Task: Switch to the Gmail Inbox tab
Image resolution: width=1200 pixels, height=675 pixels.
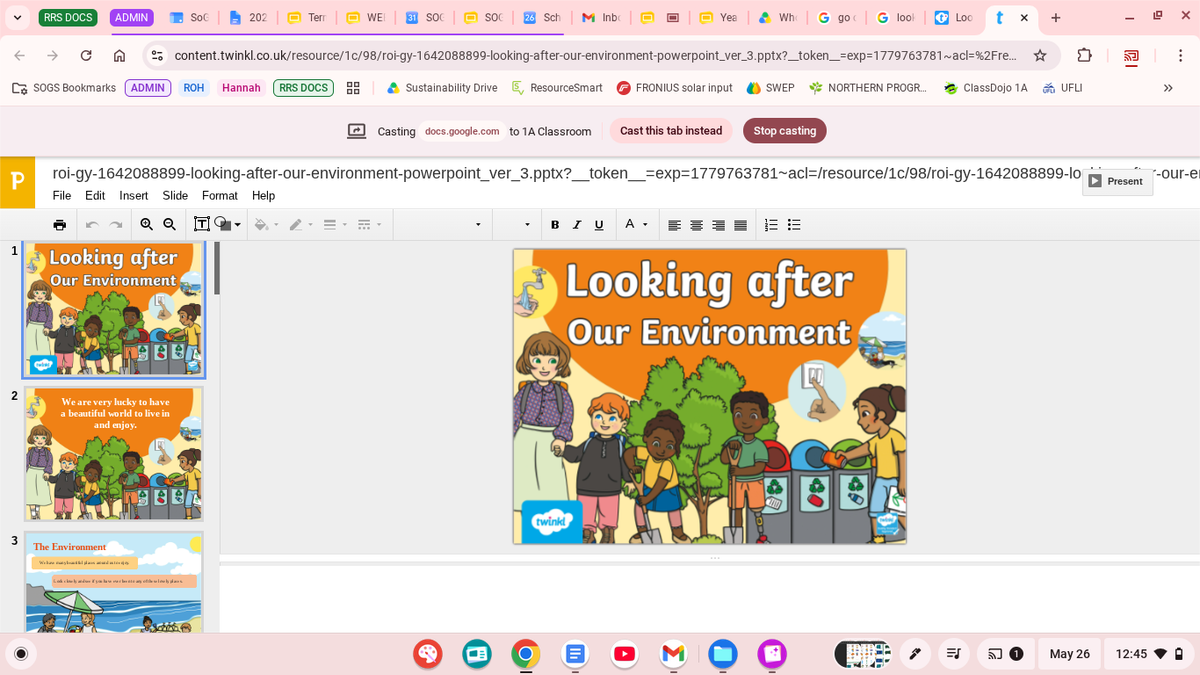Action: click(600, 17)
